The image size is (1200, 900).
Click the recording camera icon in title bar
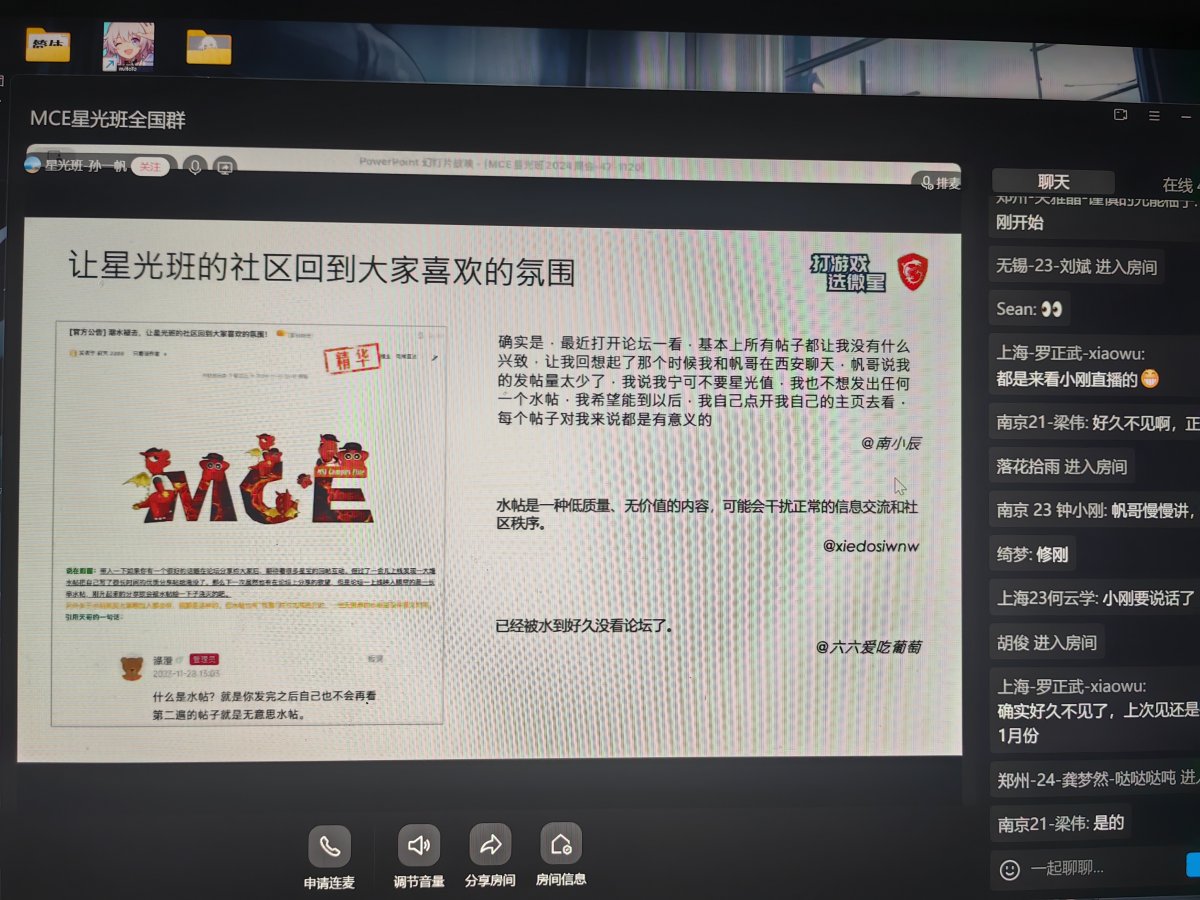tap(1121, 115)
